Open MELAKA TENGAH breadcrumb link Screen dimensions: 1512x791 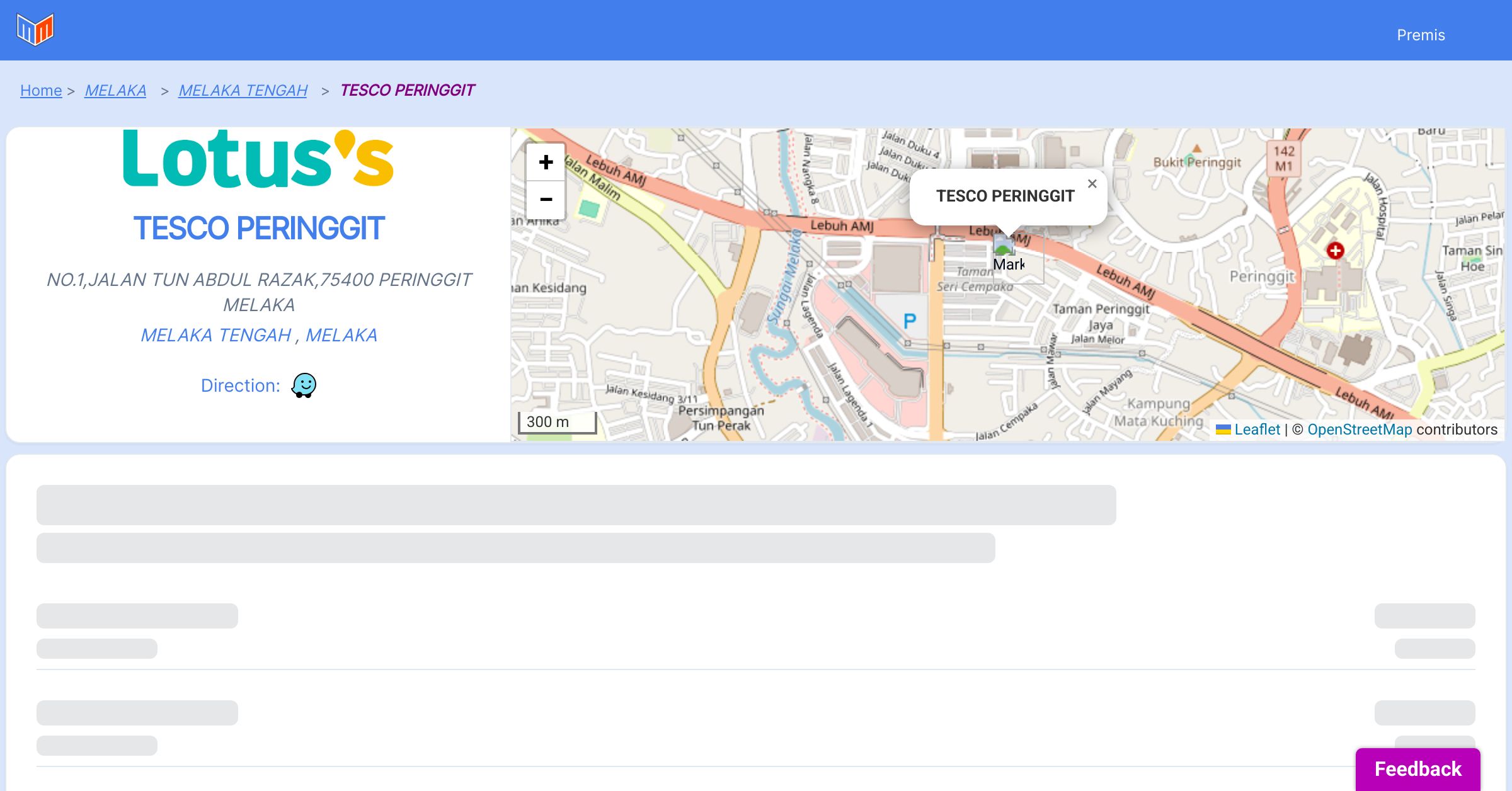(243, 91)
